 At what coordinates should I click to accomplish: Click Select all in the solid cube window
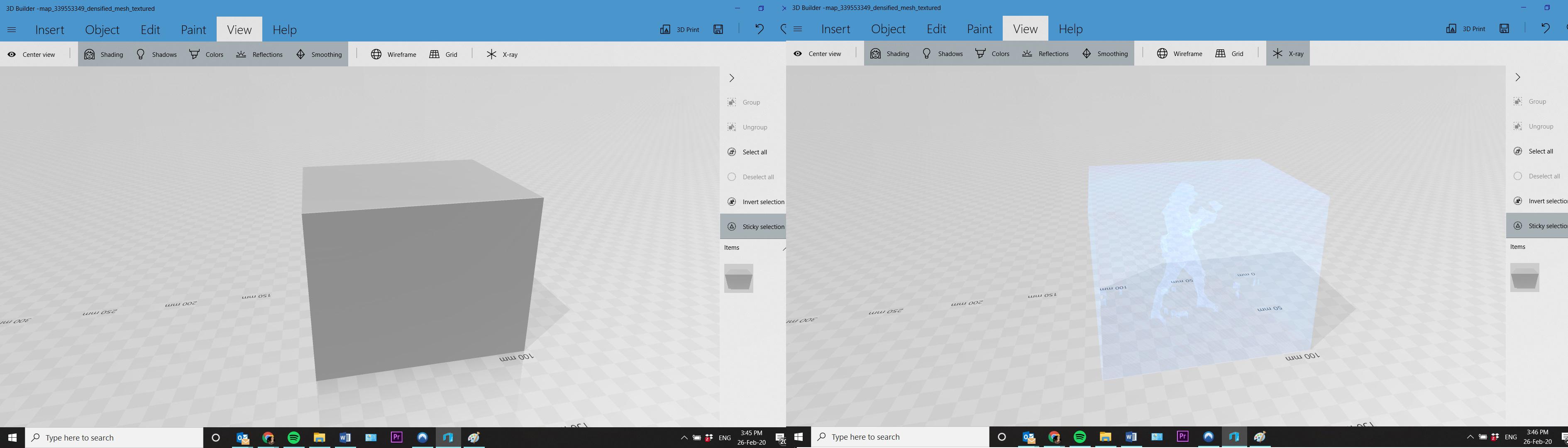pos(754,152)
